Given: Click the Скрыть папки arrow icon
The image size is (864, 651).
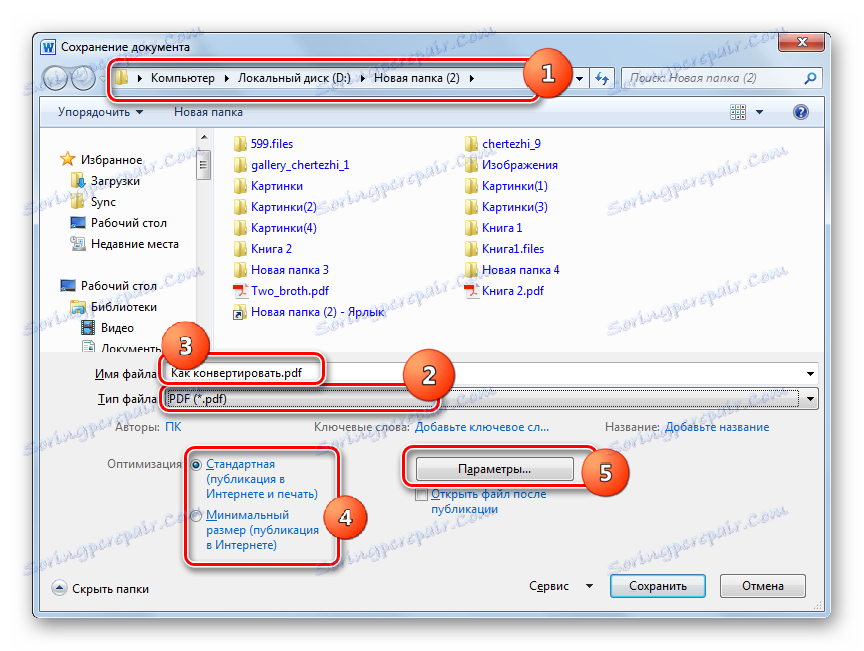Looking at the screenshot, I should click(x=60, y=588).
